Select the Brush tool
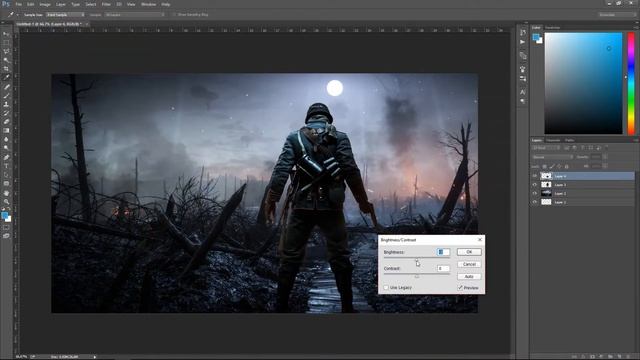The width and height of the screenshot is (640, 360). (6, 96)
